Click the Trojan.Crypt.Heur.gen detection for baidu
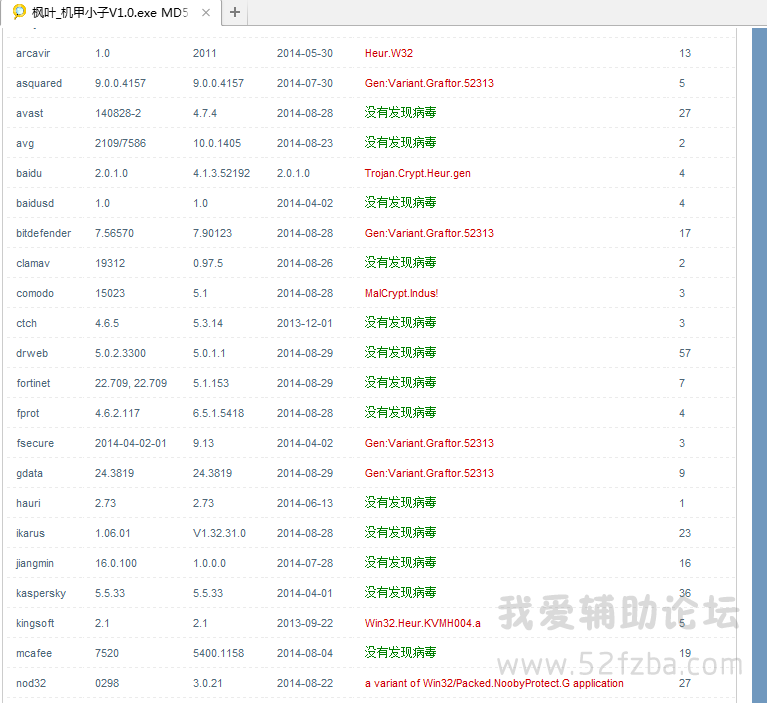 tap(417, 173)
